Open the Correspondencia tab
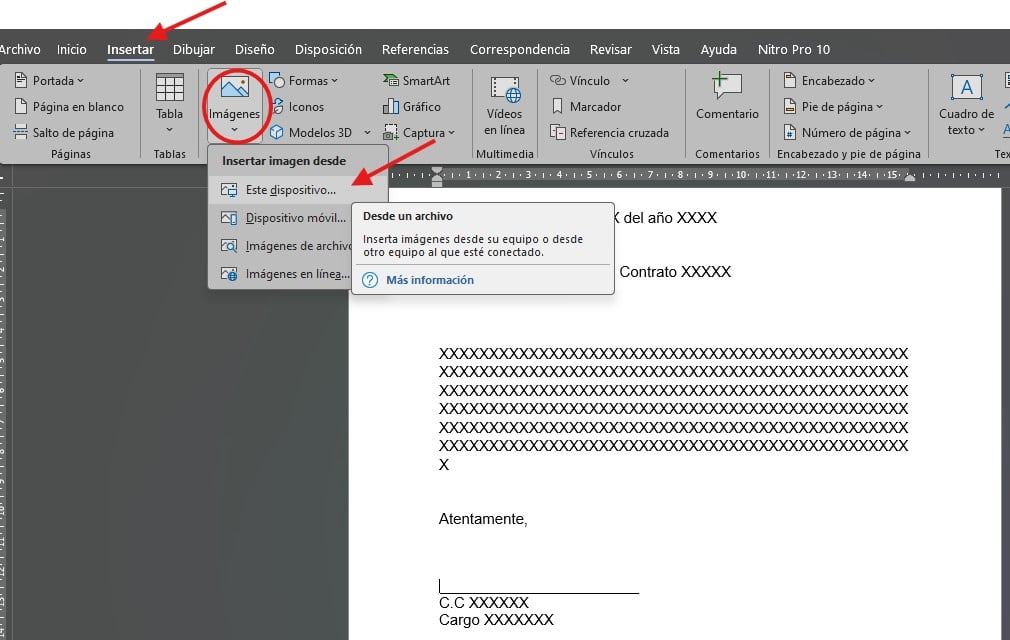This screenshot has width=1010, height=640. coord(520,50)
